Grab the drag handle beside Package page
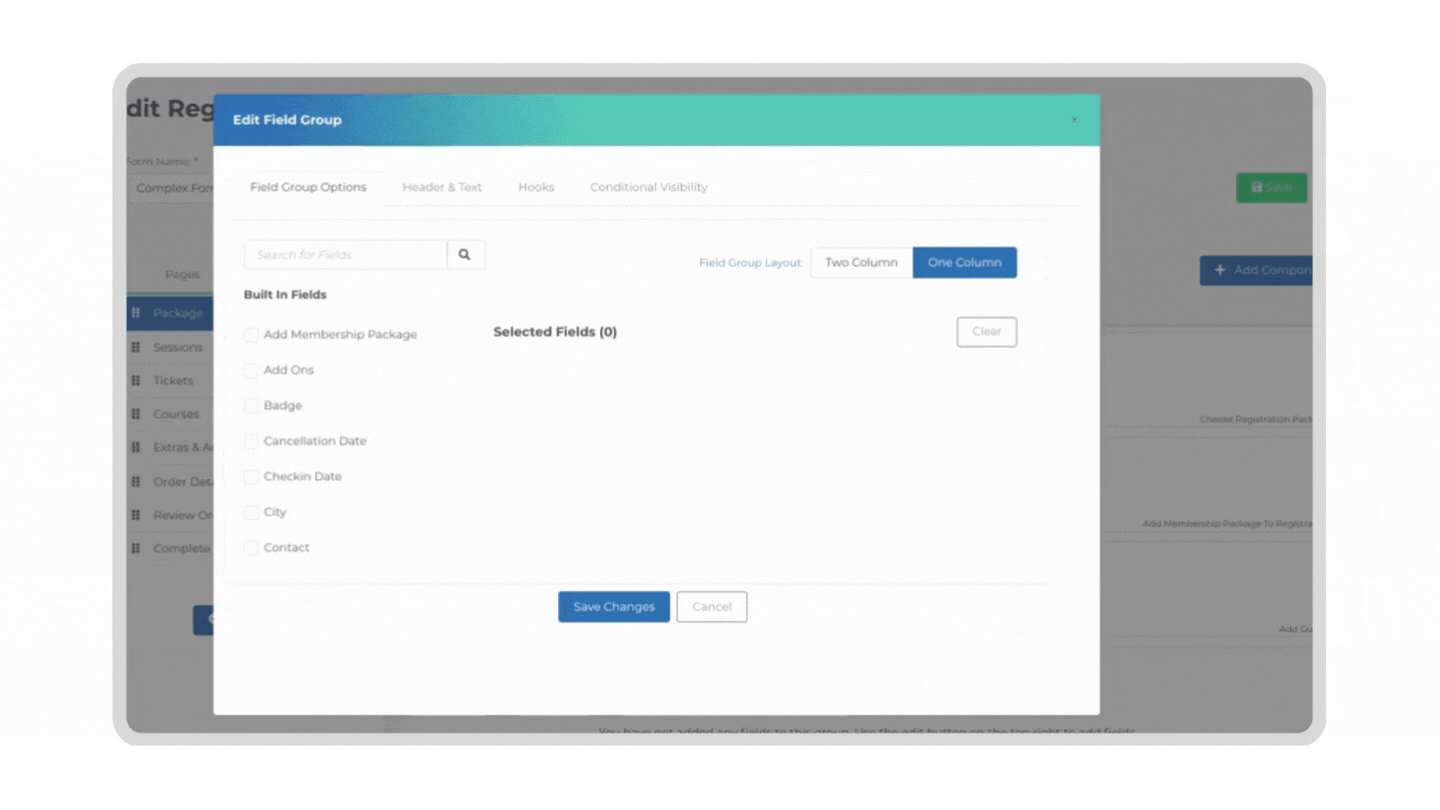Viewport: 1440px width, 810px height. tap(136, 313)
